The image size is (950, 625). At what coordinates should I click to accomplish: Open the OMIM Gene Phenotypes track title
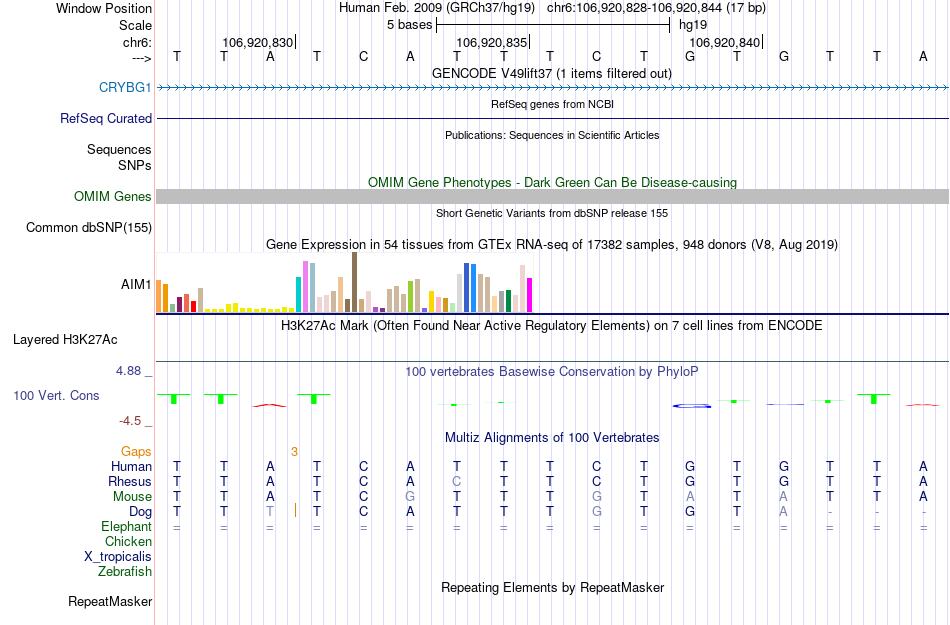point(552,182)
